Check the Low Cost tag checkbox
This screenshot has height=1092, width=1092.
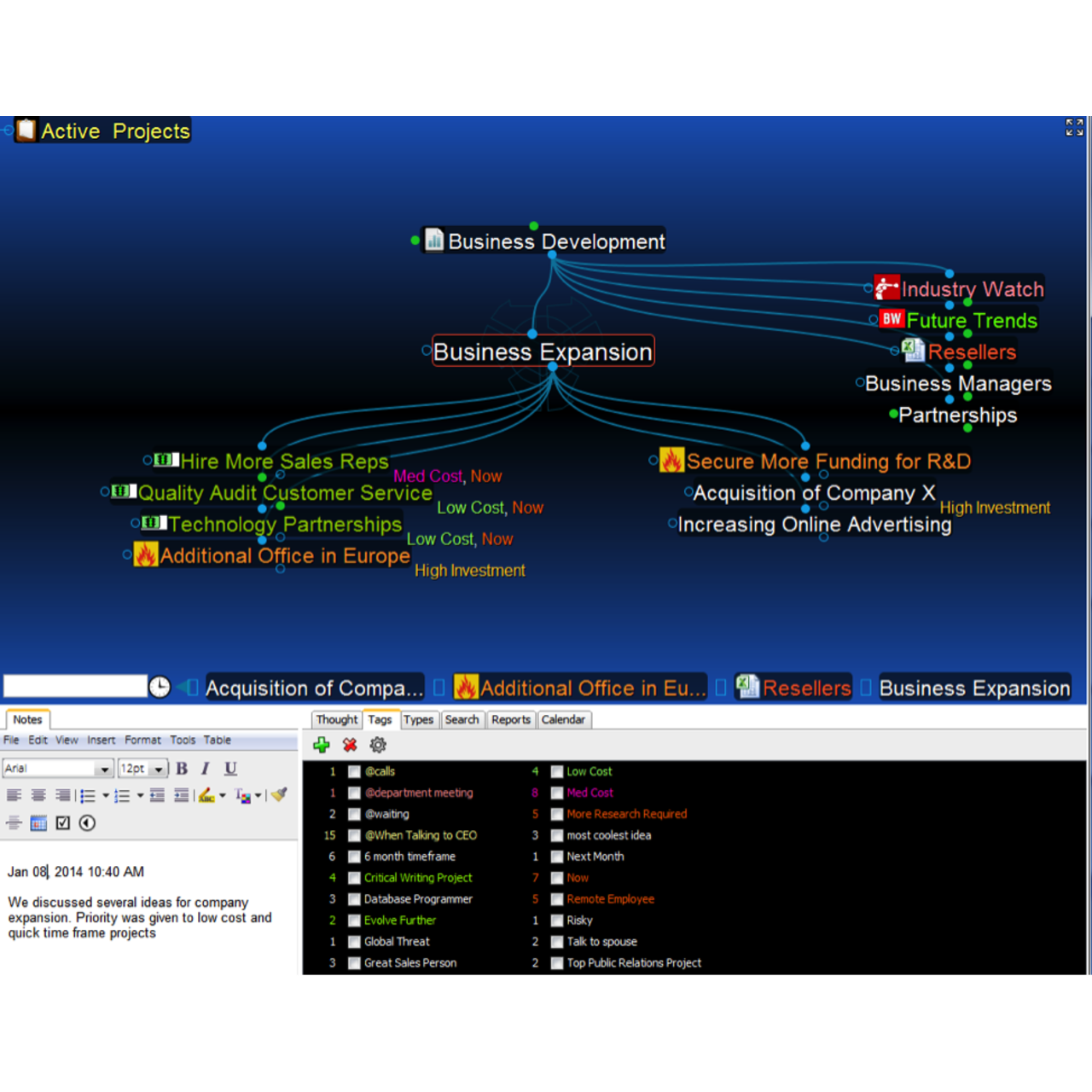click(557, 771)
